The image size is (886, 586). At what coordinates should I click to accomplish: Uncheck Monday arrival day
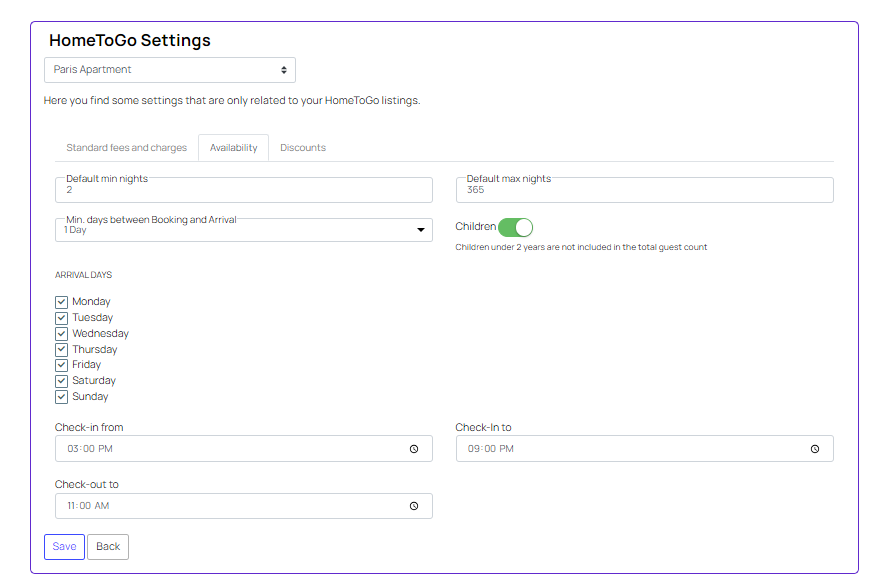62,302
